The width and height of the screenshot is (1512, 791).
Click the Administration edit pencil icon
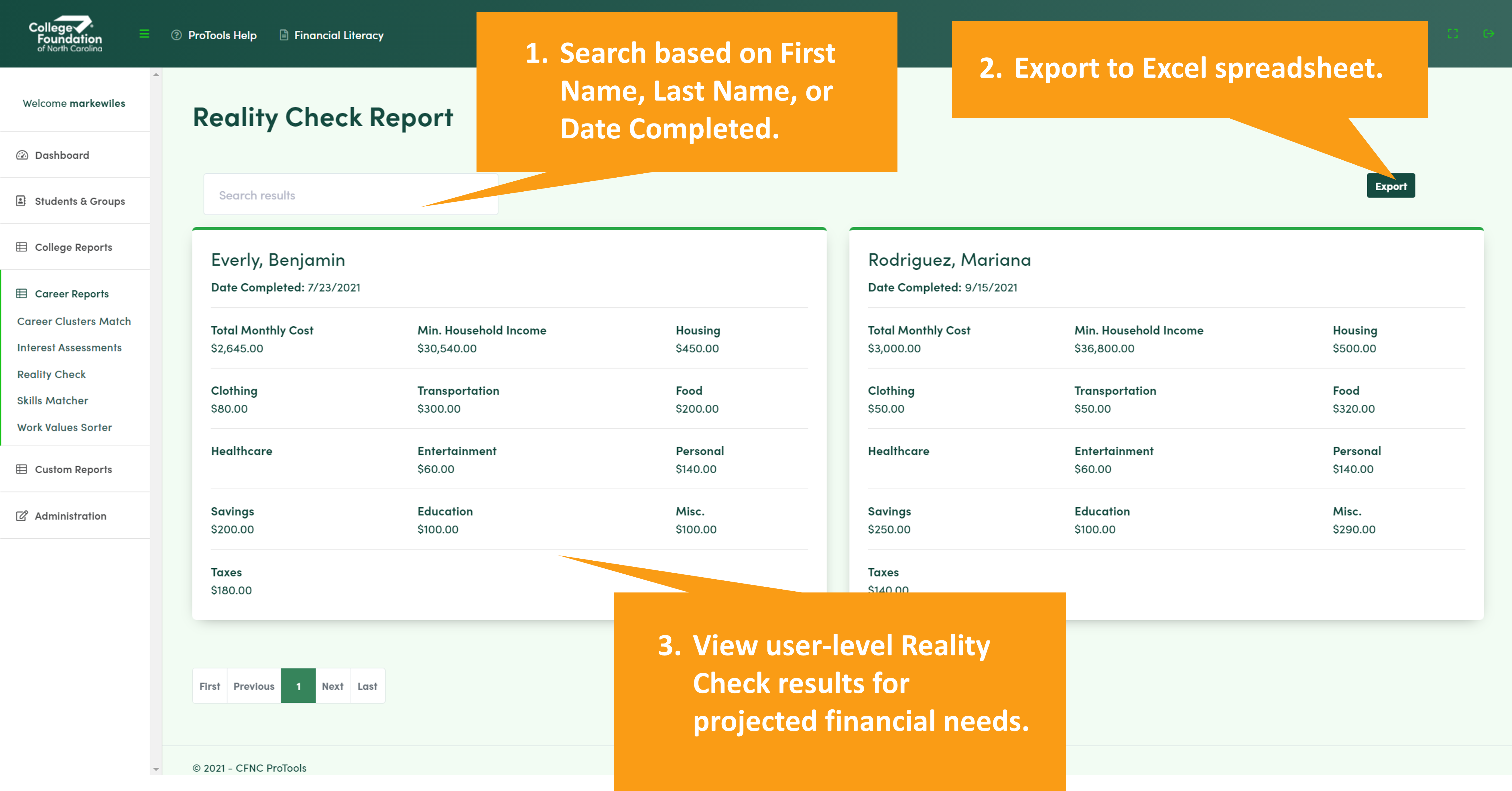22,516
